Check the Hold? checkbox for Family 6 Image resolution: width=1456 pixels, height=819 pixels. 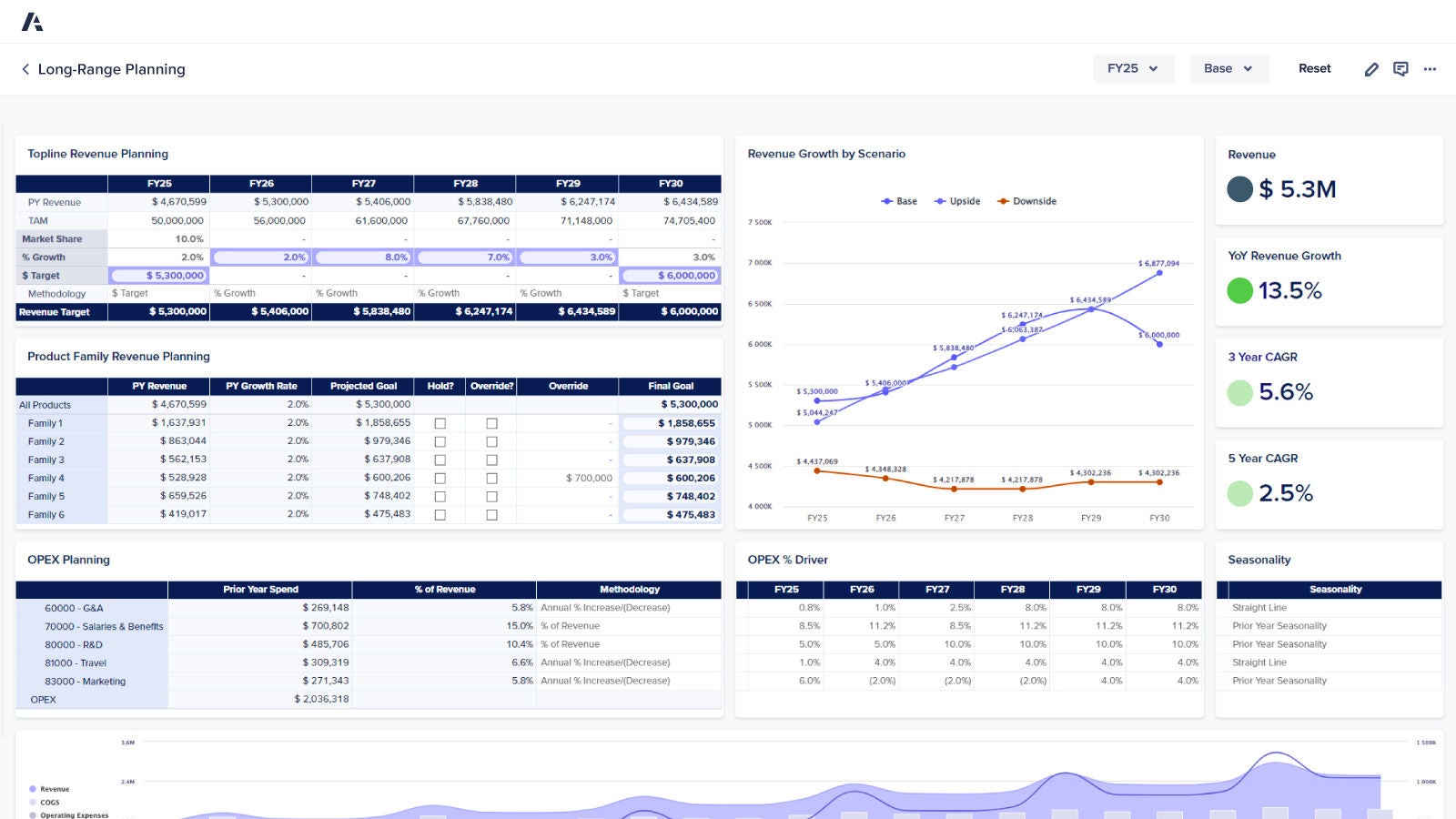(440, 513)
